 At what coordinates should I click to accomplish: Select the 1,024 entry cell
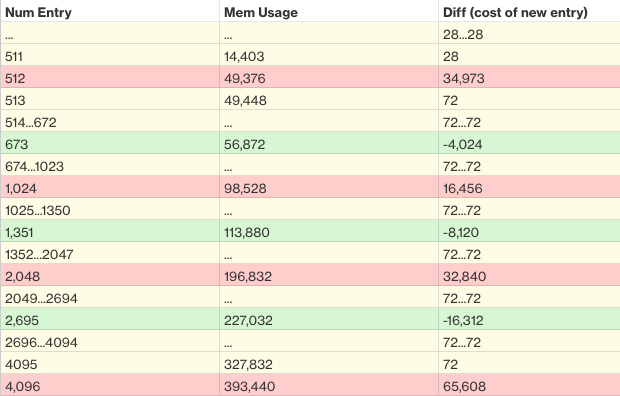tap(110, 187)
